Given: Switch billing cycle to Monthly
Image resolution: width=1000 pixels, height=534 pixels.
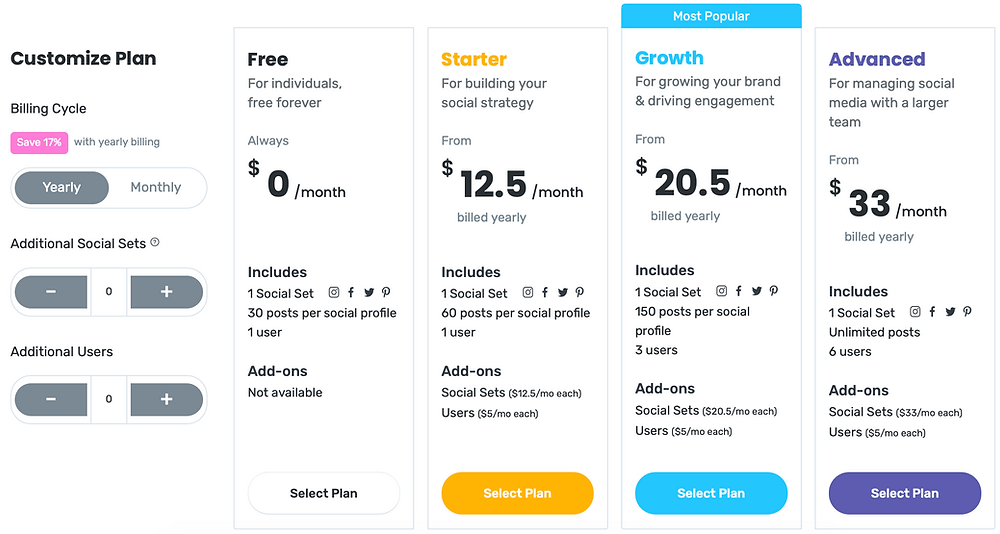Looking at the screenshot, I should tap(156, 188).
